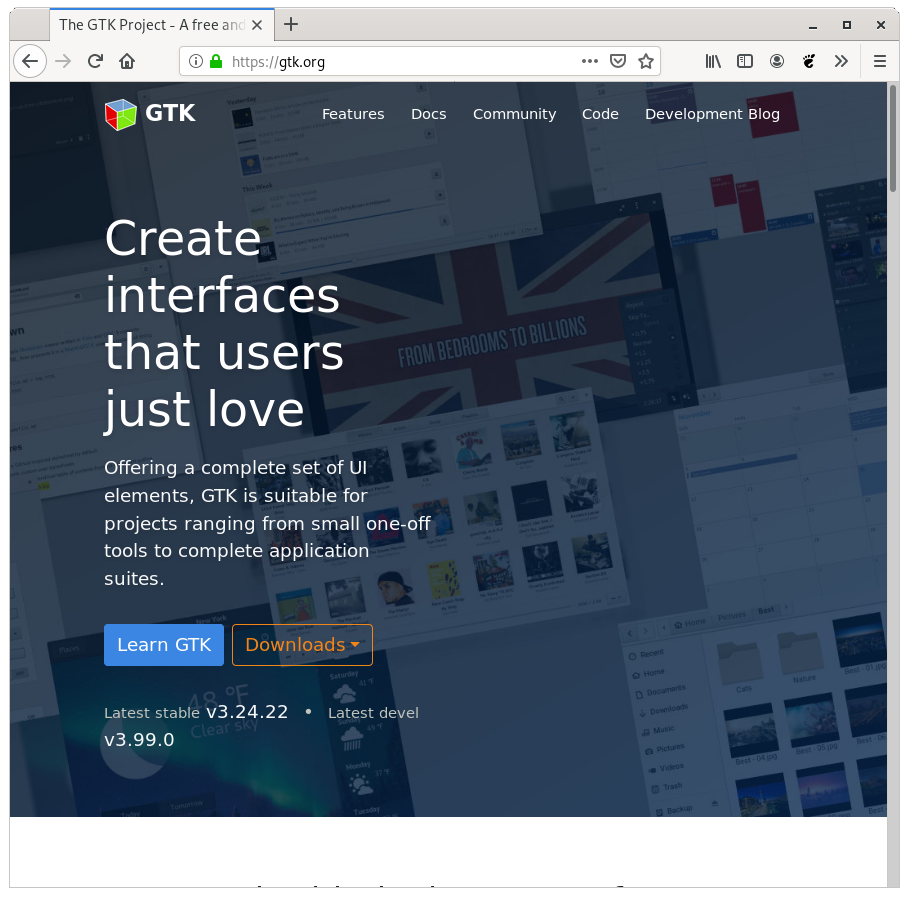
Task: Open the Docs page
Action: tap(428, 114)
